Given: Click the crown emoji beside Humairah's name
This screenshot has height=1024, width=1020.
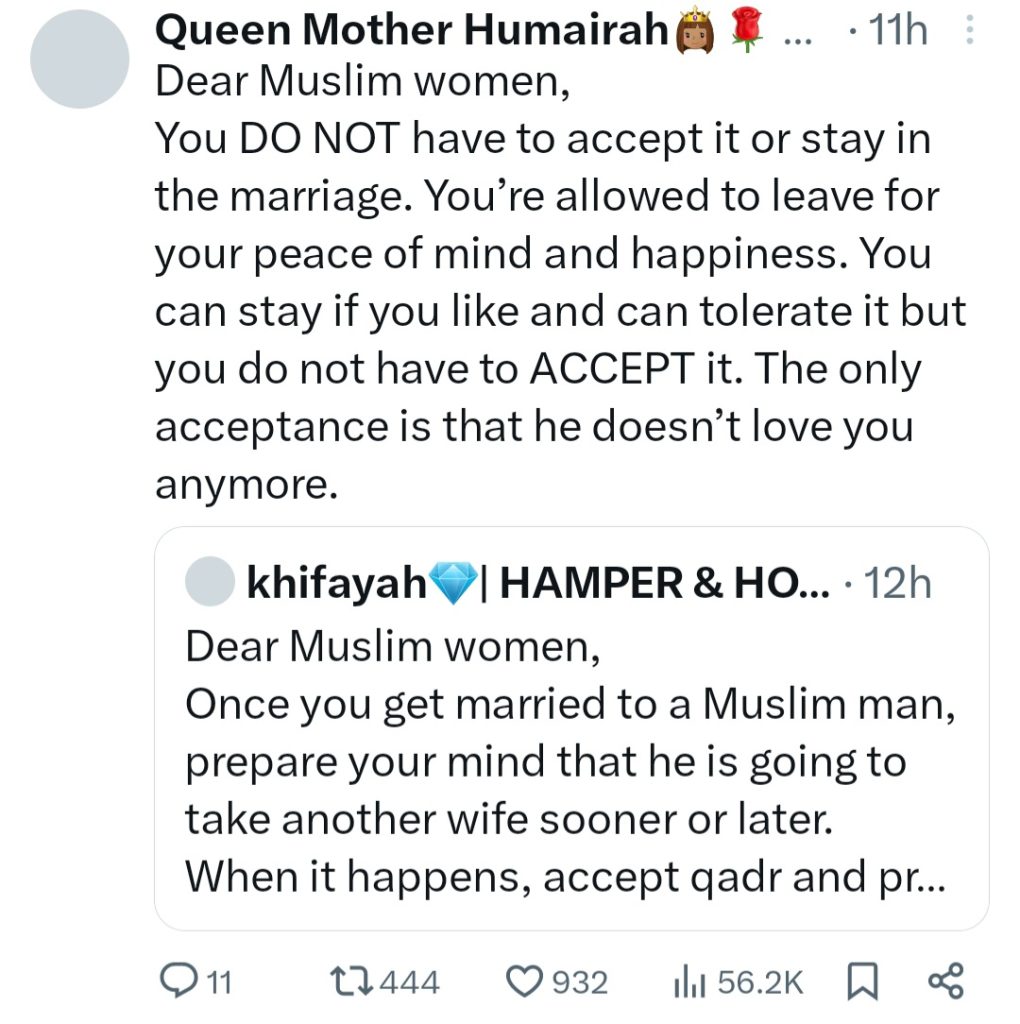Looking at the screenshot, I should click(696, 32).
